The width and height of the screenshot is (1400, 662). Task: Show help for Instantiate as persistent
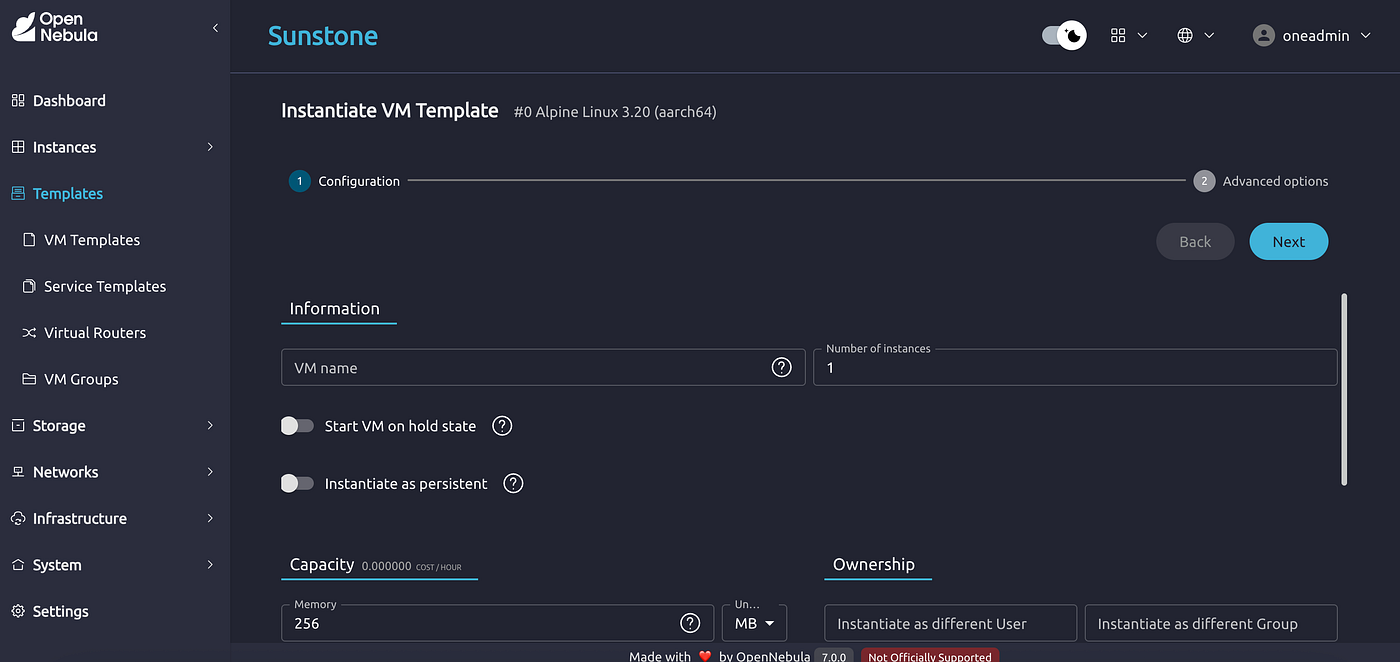point(513,484)
